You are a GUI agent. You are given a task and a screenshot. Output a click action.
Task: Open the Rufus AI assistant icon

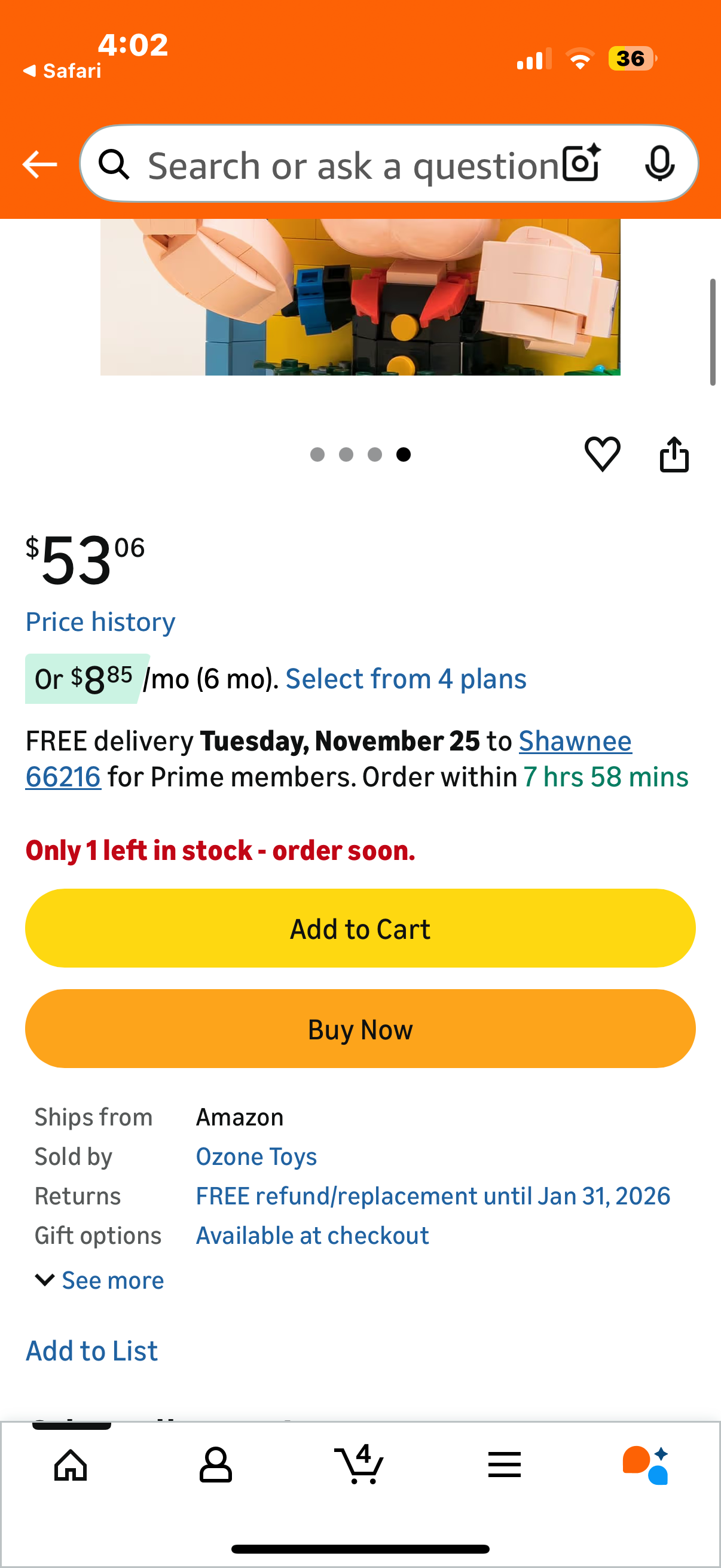pos(645,1465)
